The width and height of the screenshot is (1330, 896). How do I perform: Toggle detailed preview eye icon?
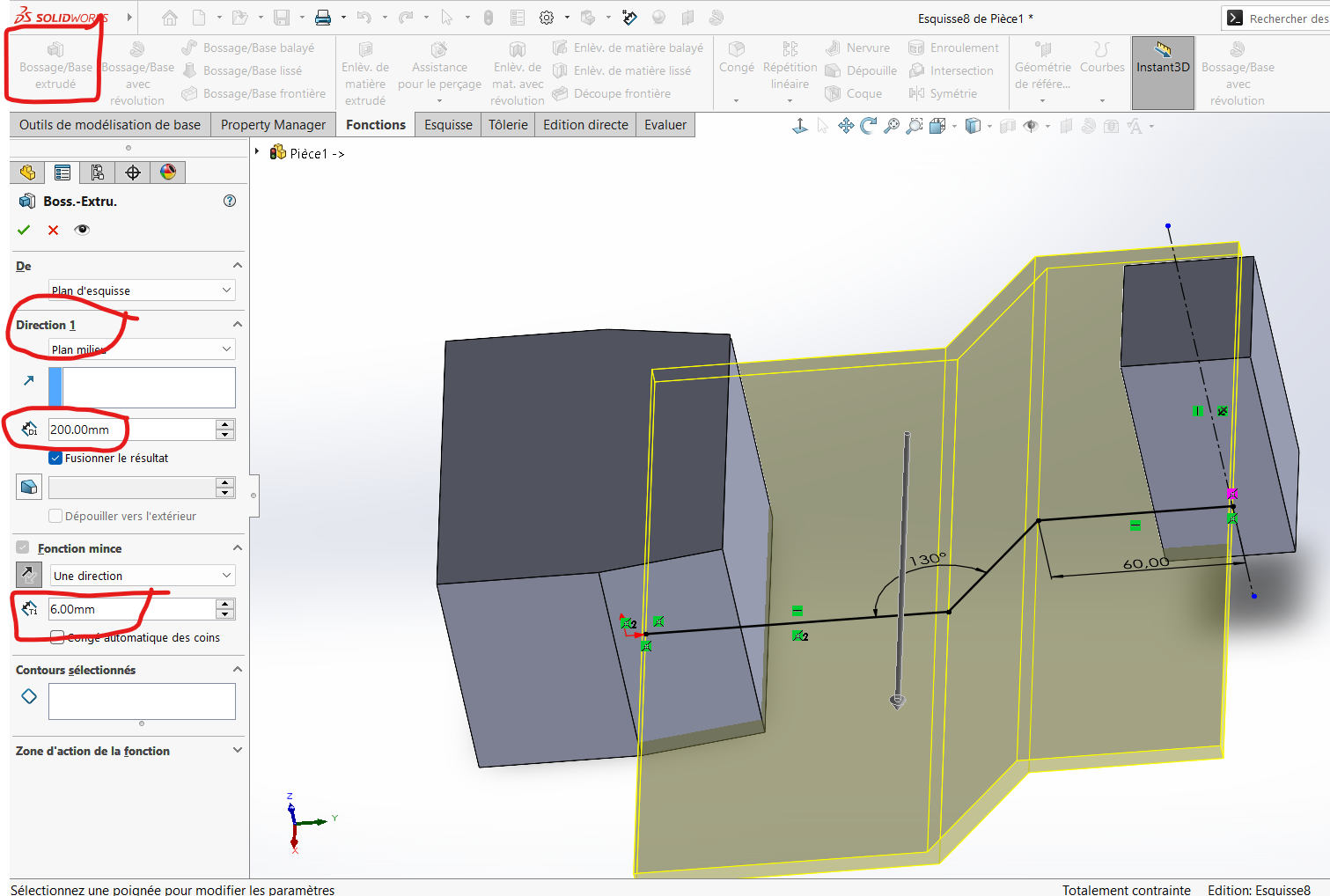[82, 230]
